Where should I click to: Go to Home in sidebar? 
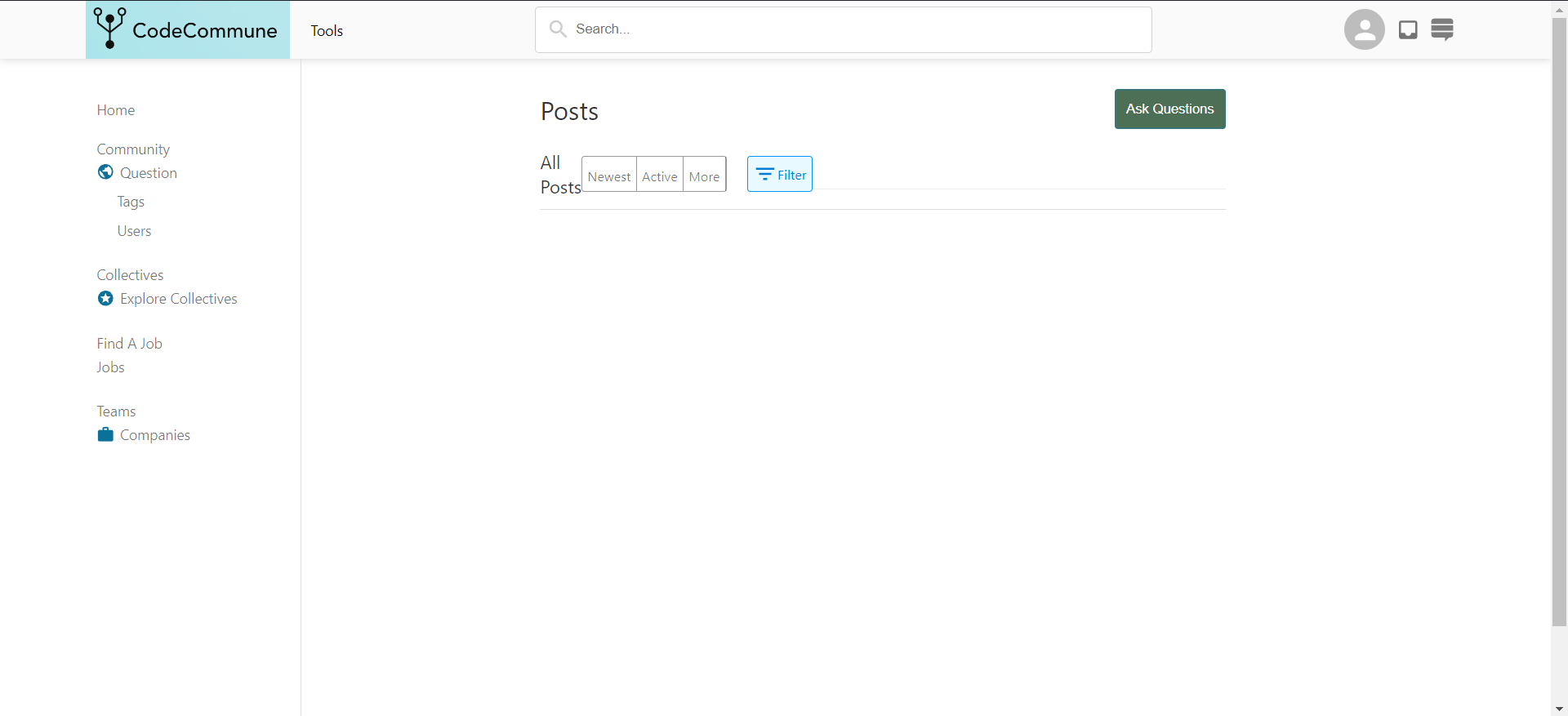pos(116,110)
